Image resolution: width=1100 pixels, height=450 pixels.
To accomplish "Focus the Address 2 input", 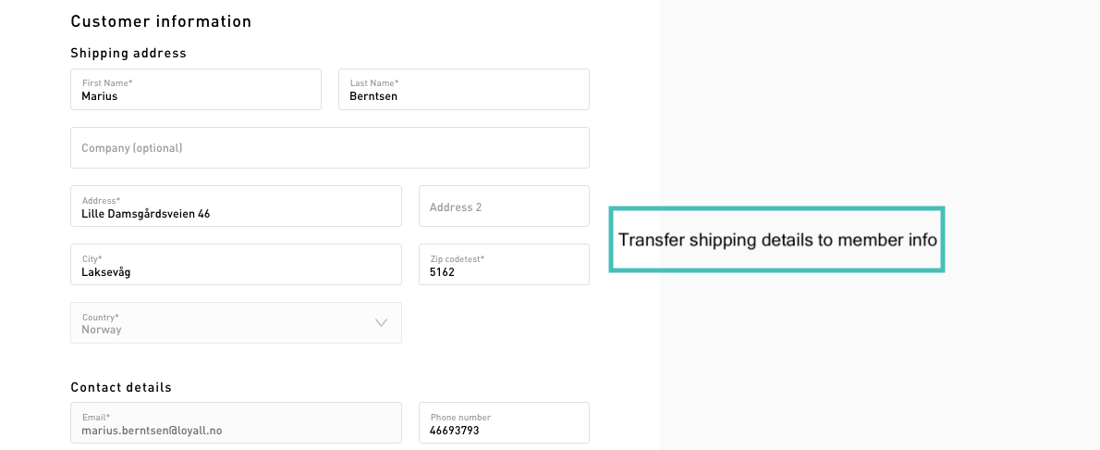I will 503,207.
